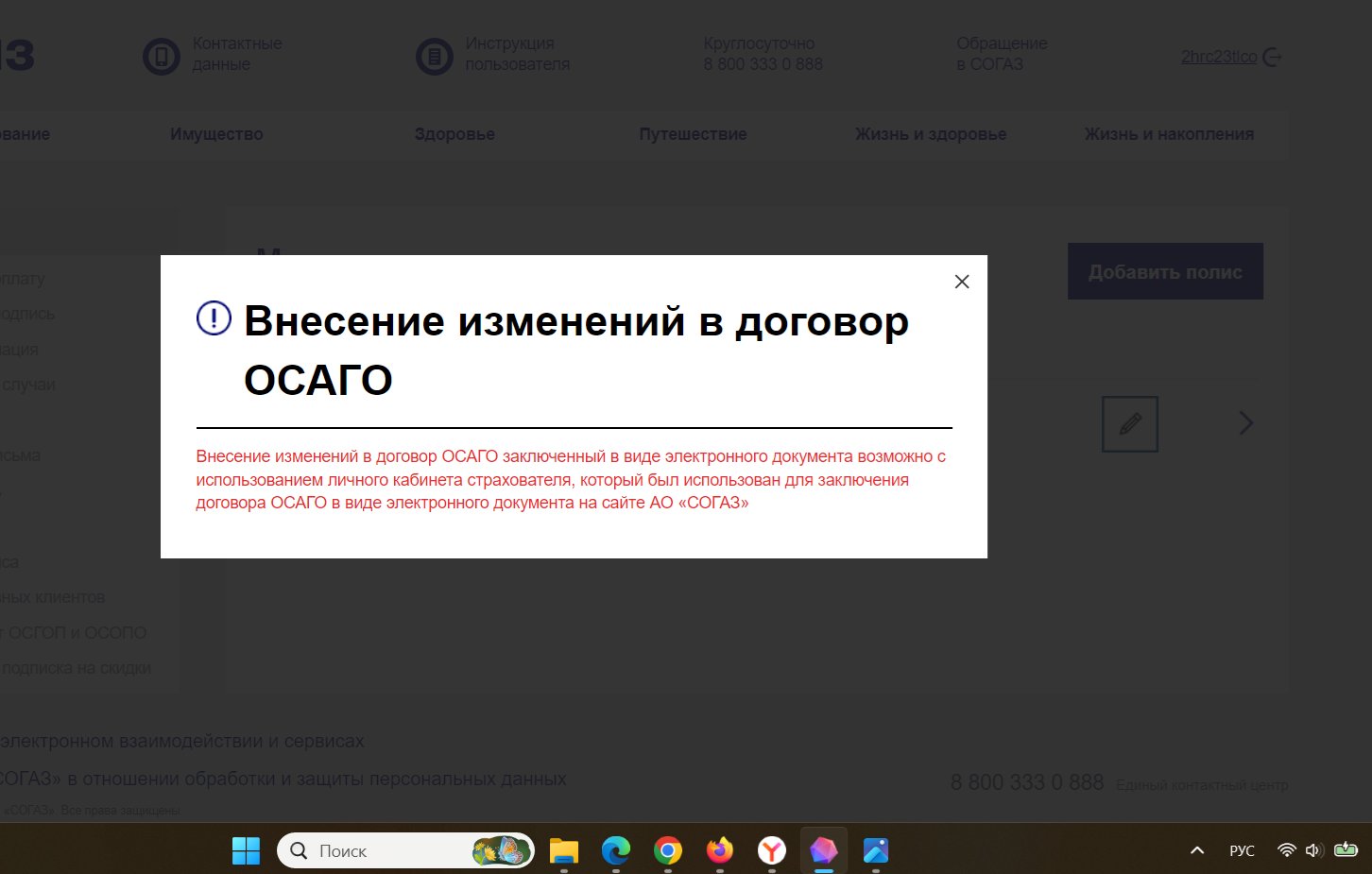Open File Explorer from taskbar
1372x874 pixels.
[x=564, y=850]
